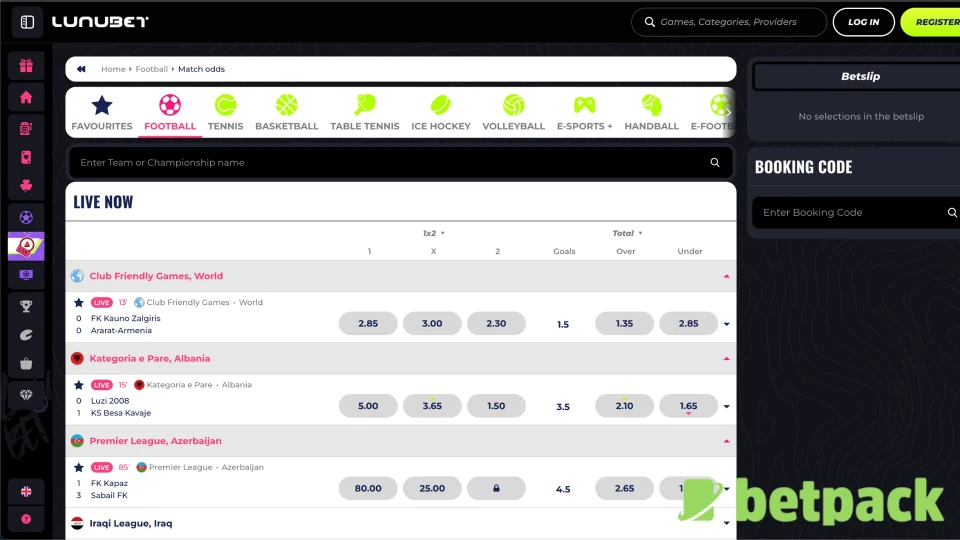The width and height of the screenshot is (960, 540).
Task: Select the Tennis sport tab
Action: click(225, 113)
